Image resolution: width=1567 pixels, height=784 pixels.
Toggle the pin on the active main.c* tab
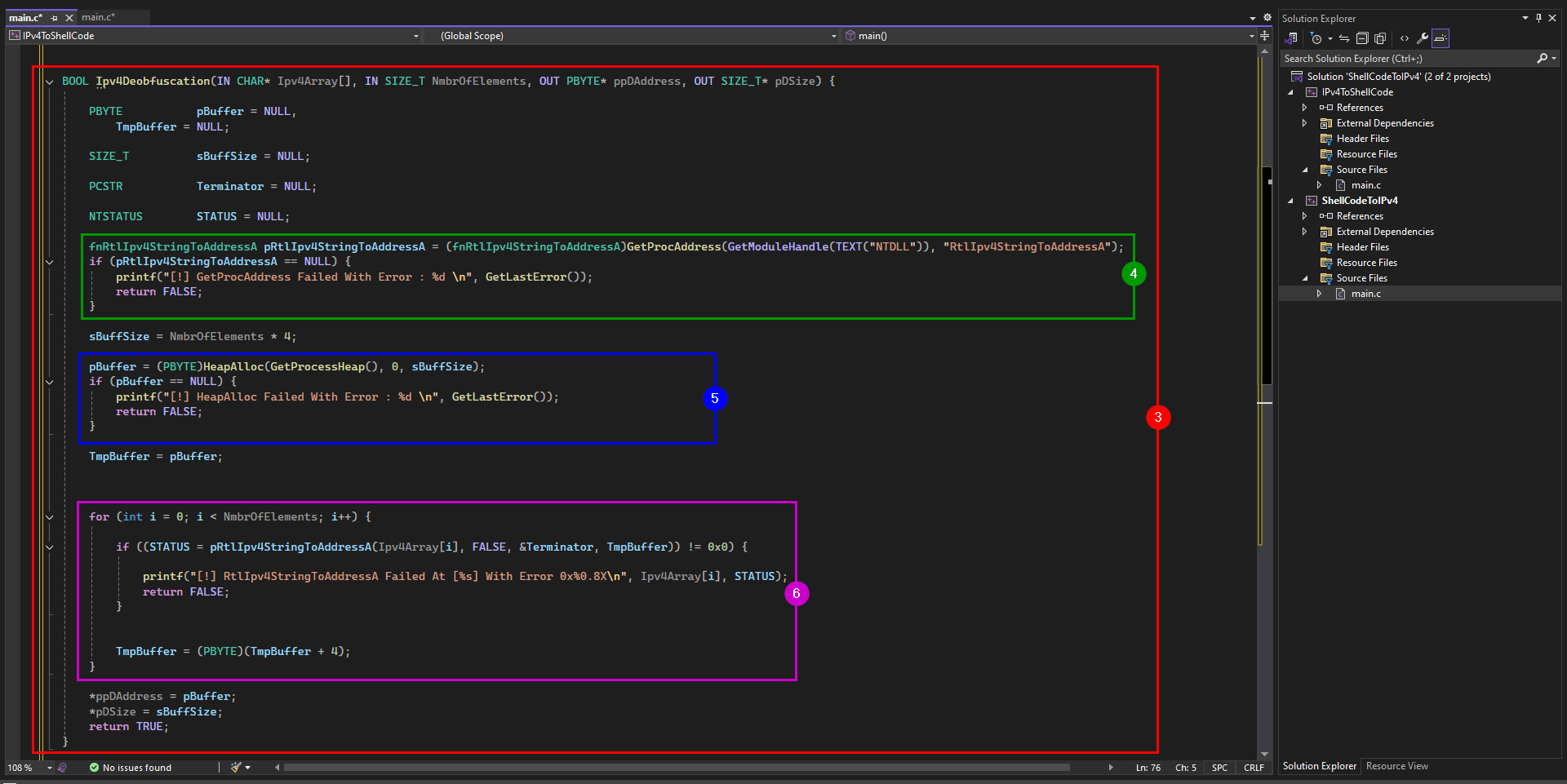tap(55, 18)
